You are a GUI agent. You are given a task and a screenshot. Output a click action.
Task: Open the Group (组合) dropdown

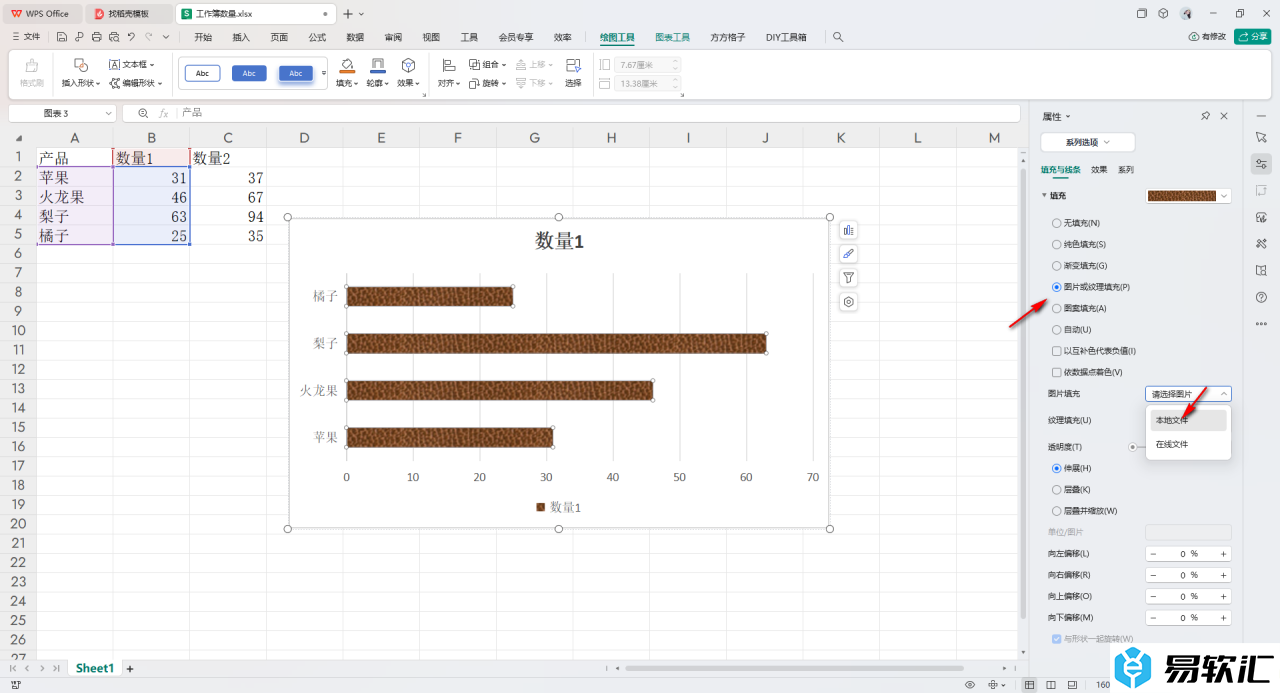click(488, 64)
